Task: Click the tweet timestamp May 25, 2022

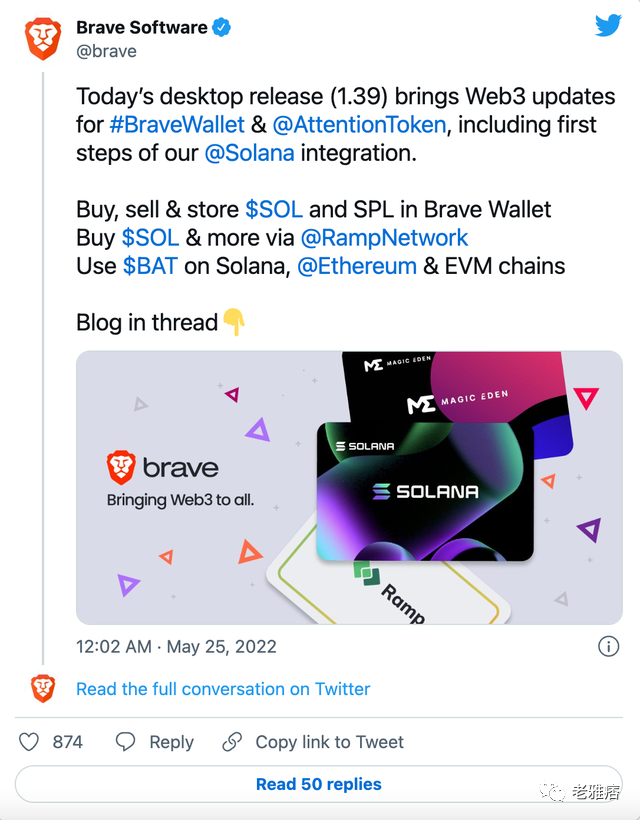Action: (176, 647)
